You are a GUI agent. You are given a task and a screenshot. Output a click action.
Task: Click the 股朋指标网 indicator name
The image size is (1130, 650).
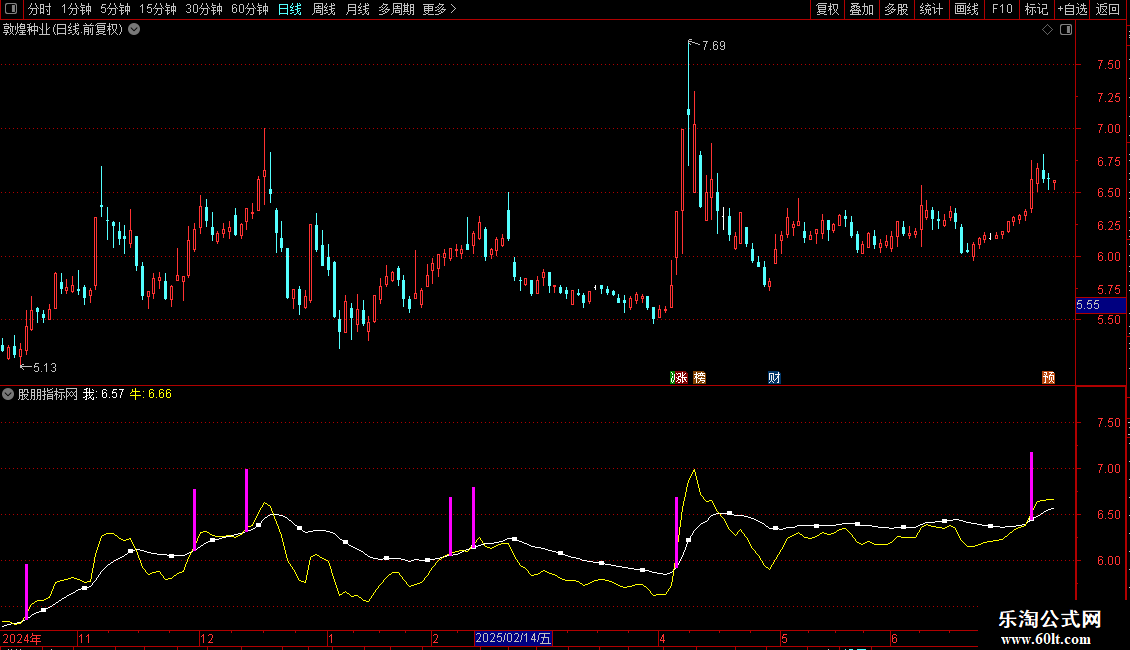48,394
